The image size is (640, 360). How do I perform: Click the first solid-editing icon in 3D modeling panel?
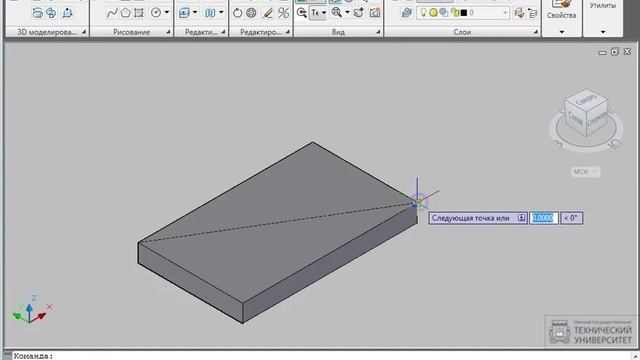[x=37, y=13]
